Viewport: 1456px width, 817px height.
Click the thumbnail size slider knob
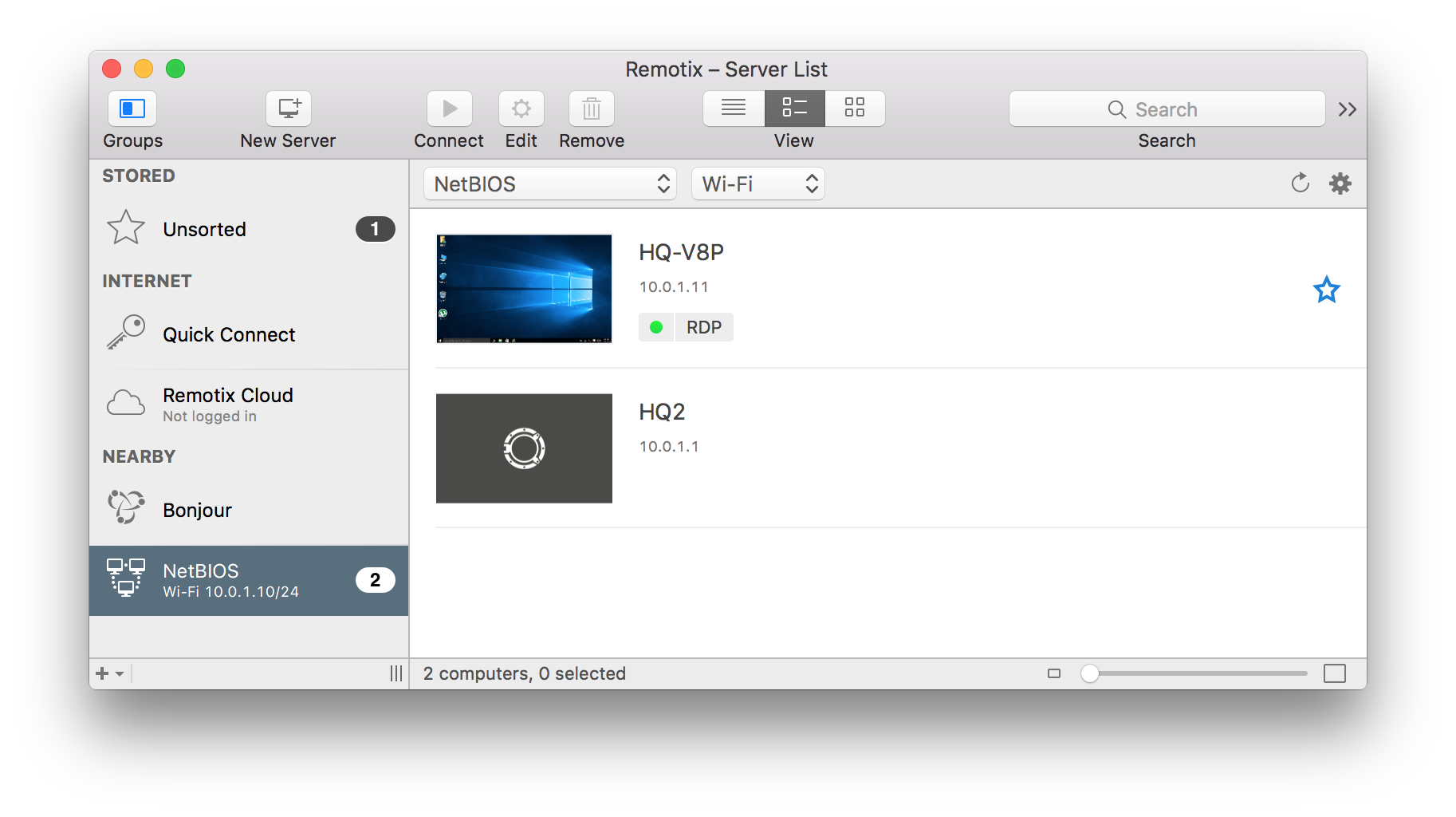click(1089, 673)
